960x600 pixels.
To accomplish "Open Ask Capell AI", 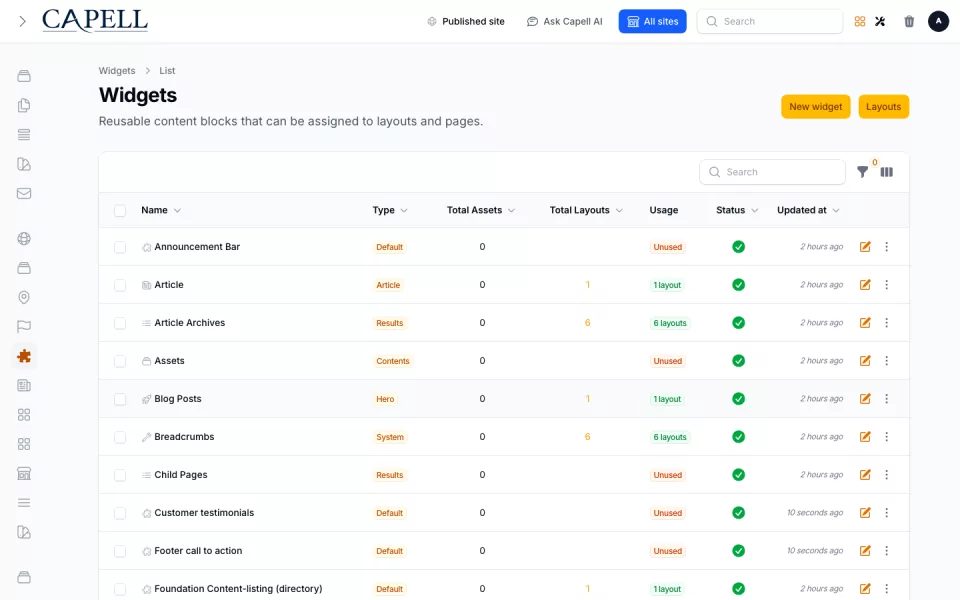I will tap(564, 21).
